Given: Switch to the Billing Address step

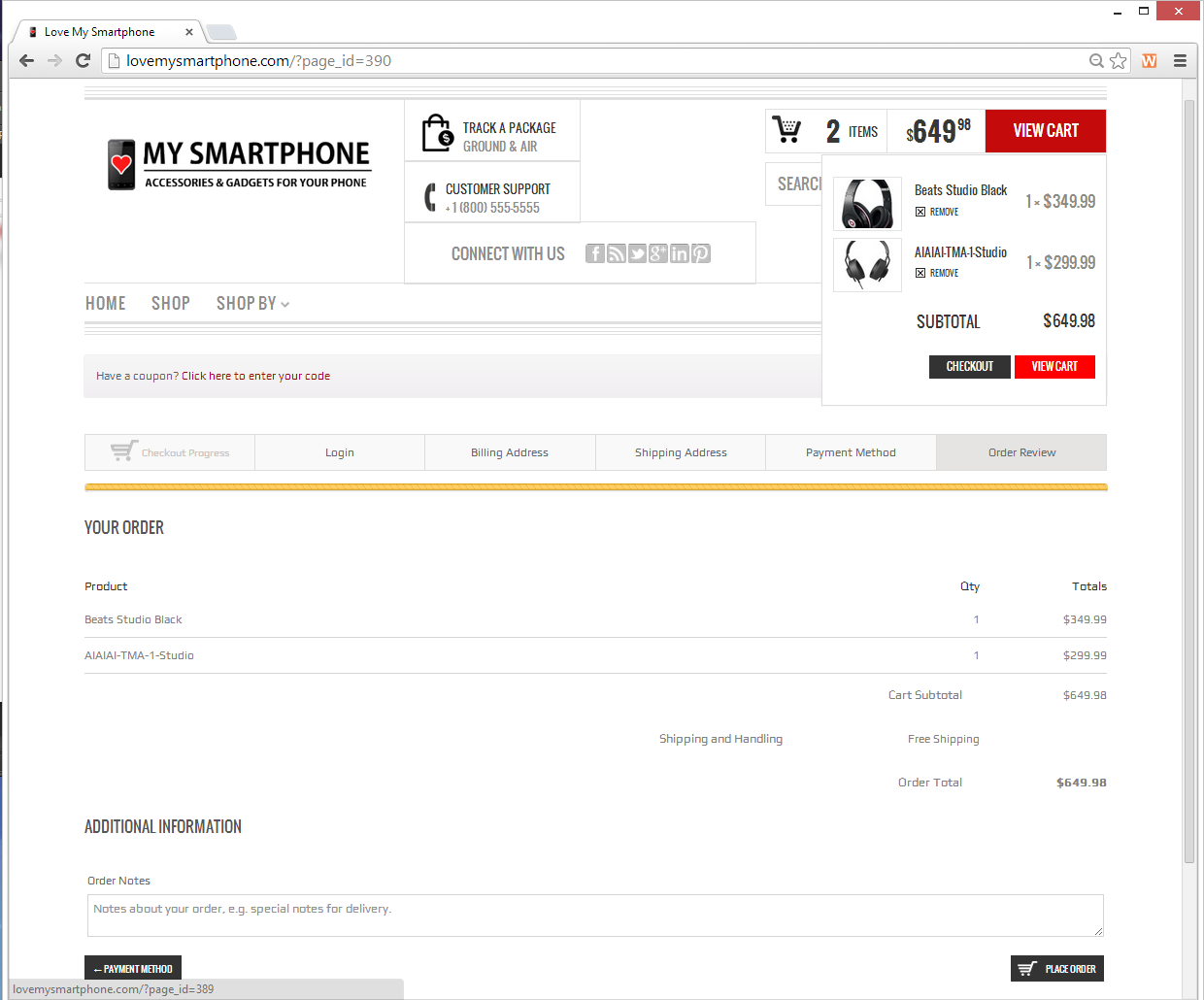Looking at the screenshot, I should click(510, 452).
